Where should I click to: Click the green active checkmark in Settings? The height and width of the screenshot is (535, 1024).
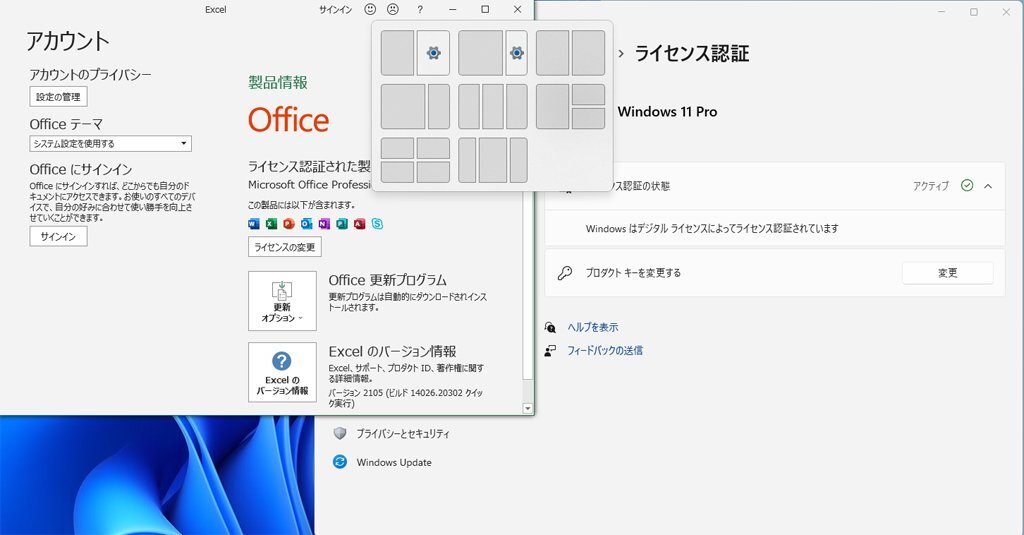tap(967, 186)
